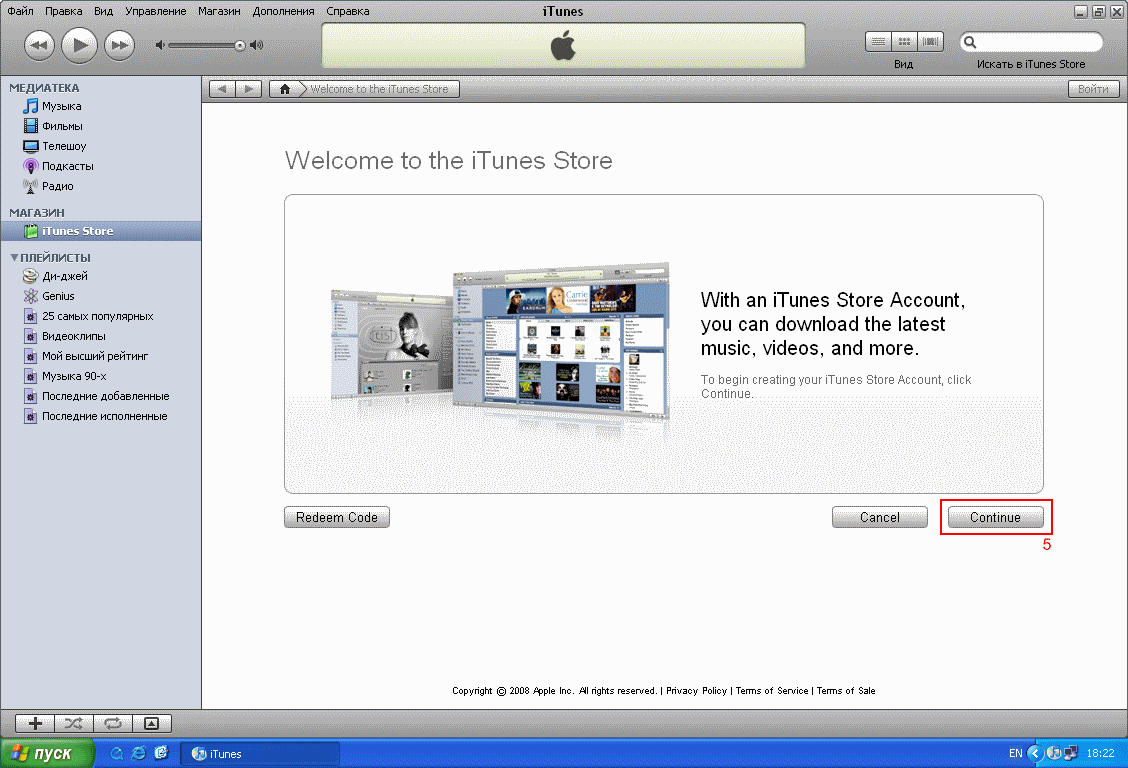
Task: Skip to the next track
Action: [120, 45]
